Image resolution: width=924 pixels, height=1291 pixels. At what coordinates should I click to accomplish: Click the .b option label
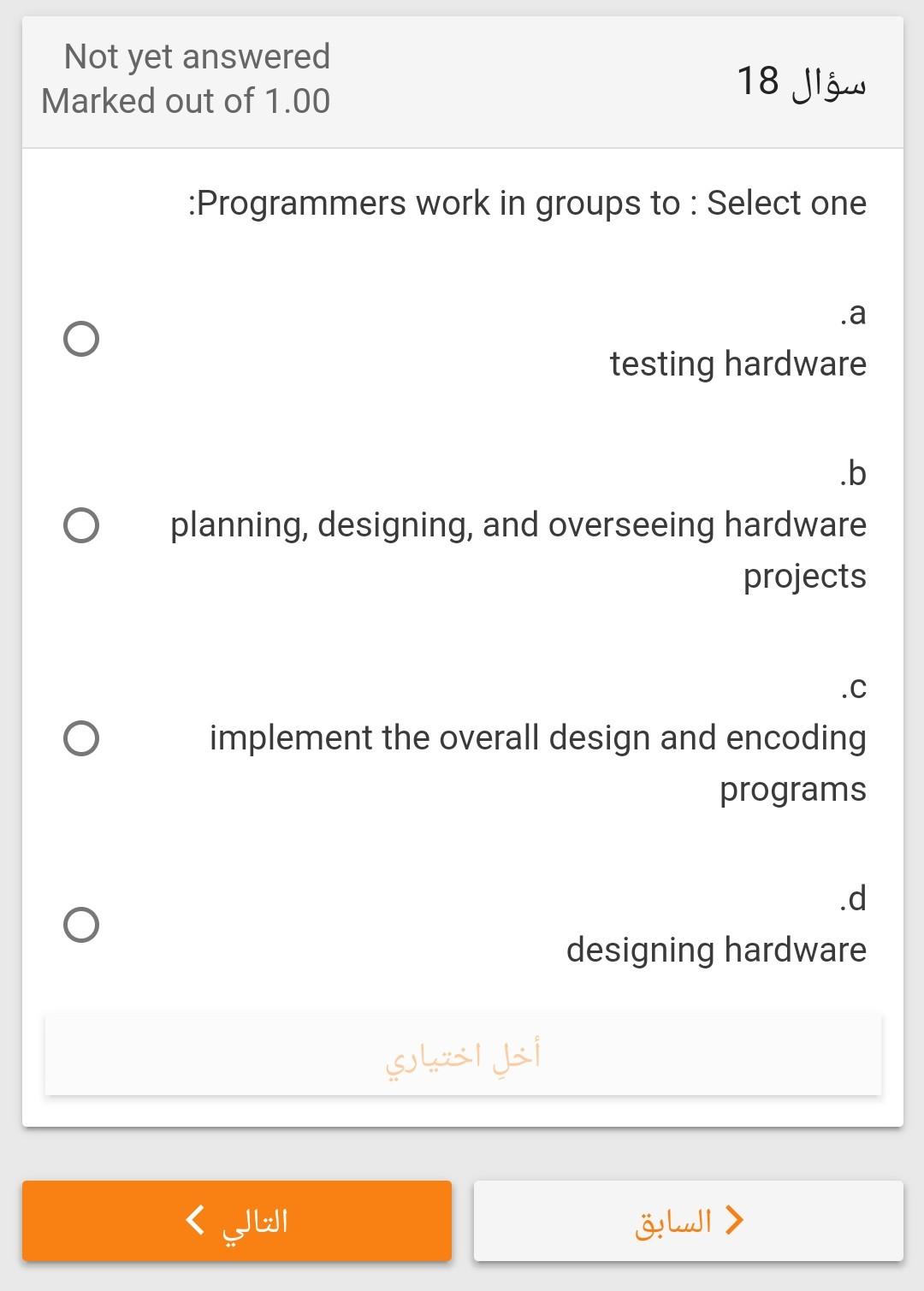(853, 473)
